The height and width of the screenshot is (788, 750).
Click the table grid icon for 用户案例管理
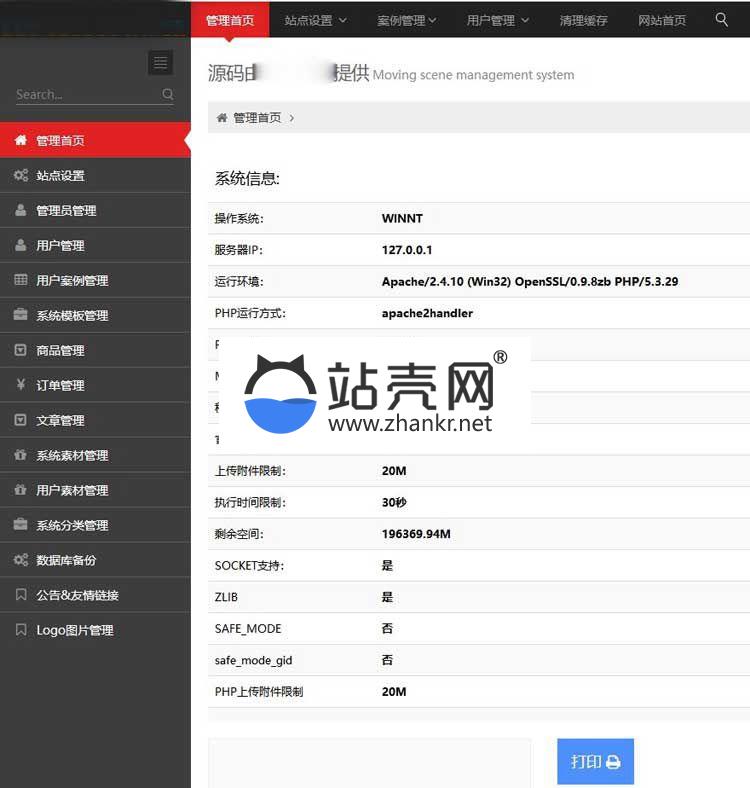pos(21,280)
